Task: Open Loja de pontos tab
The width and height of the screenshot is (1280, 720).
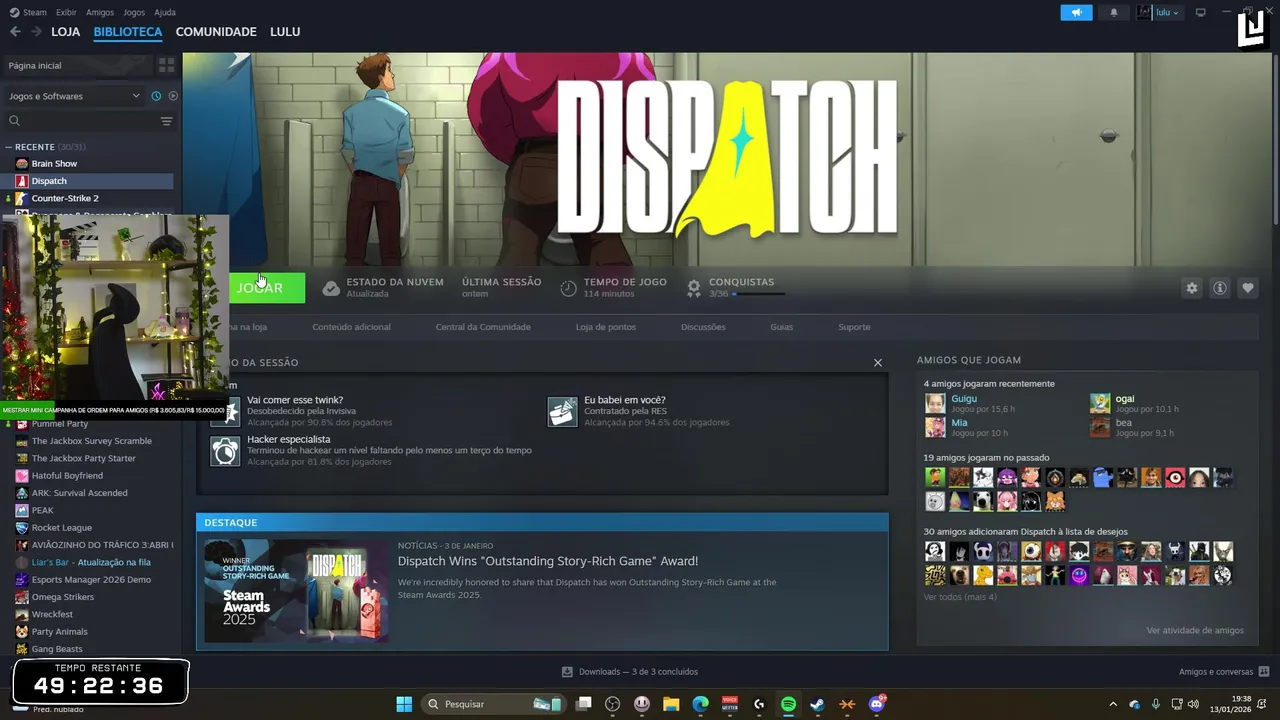Action: [605, 327]
